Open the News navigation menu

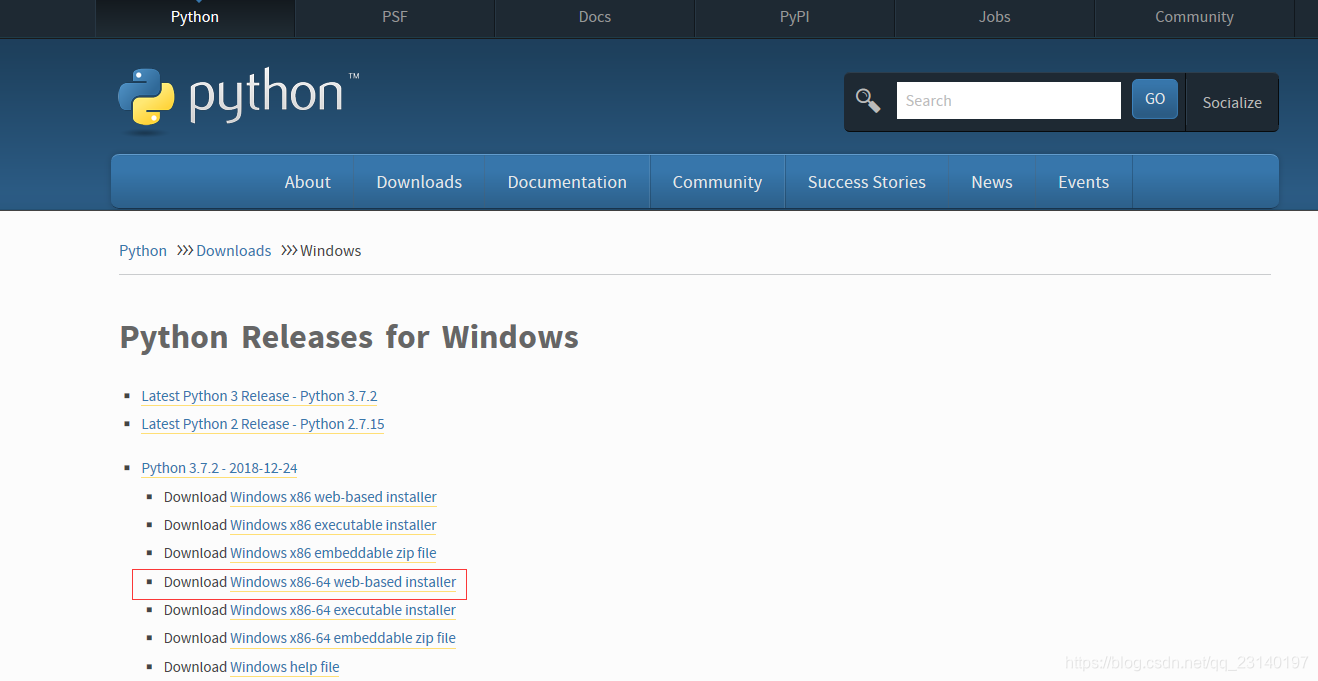click(992, 182)
